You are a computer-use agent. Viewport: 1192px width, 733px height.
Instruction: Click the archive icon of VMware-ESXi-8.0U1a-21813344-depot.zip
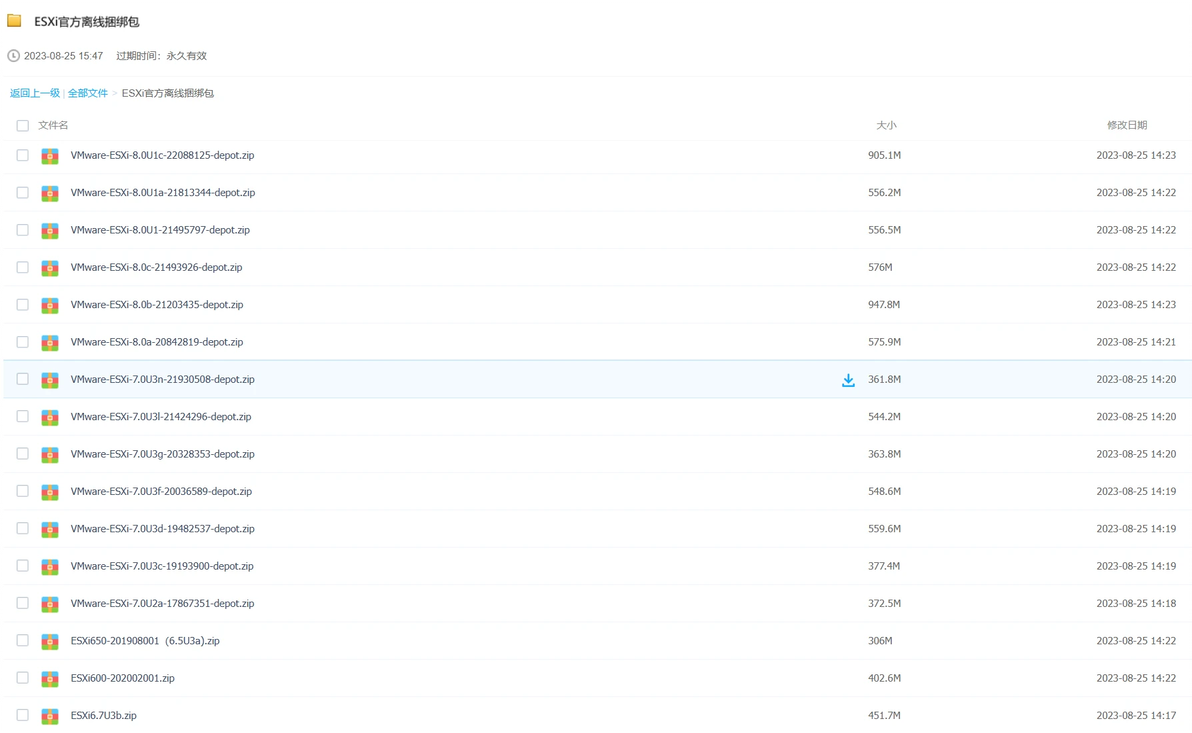pos(50,193)
